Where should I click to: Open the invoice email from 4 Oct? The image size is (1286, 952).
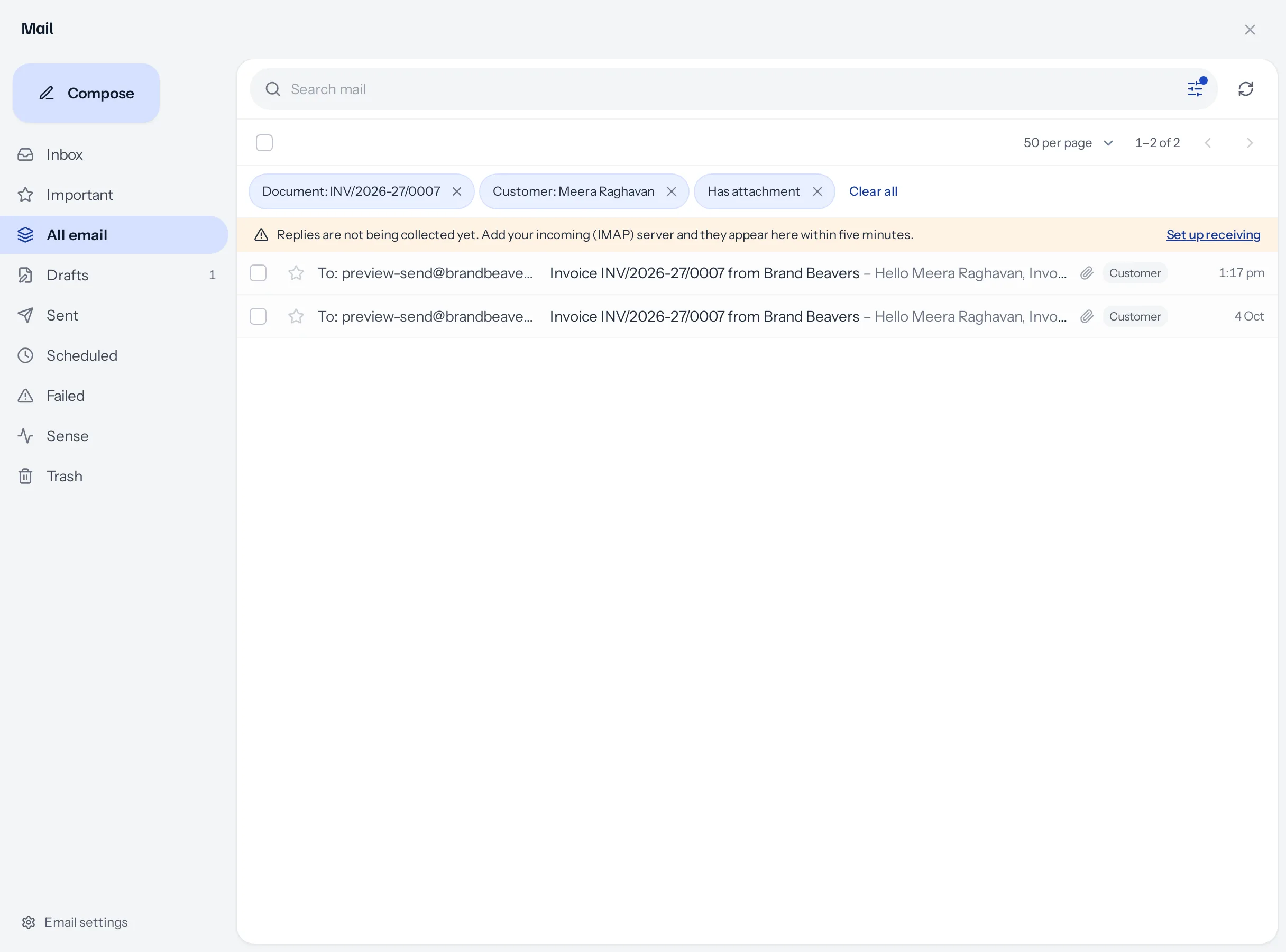(x=757, y=316)
